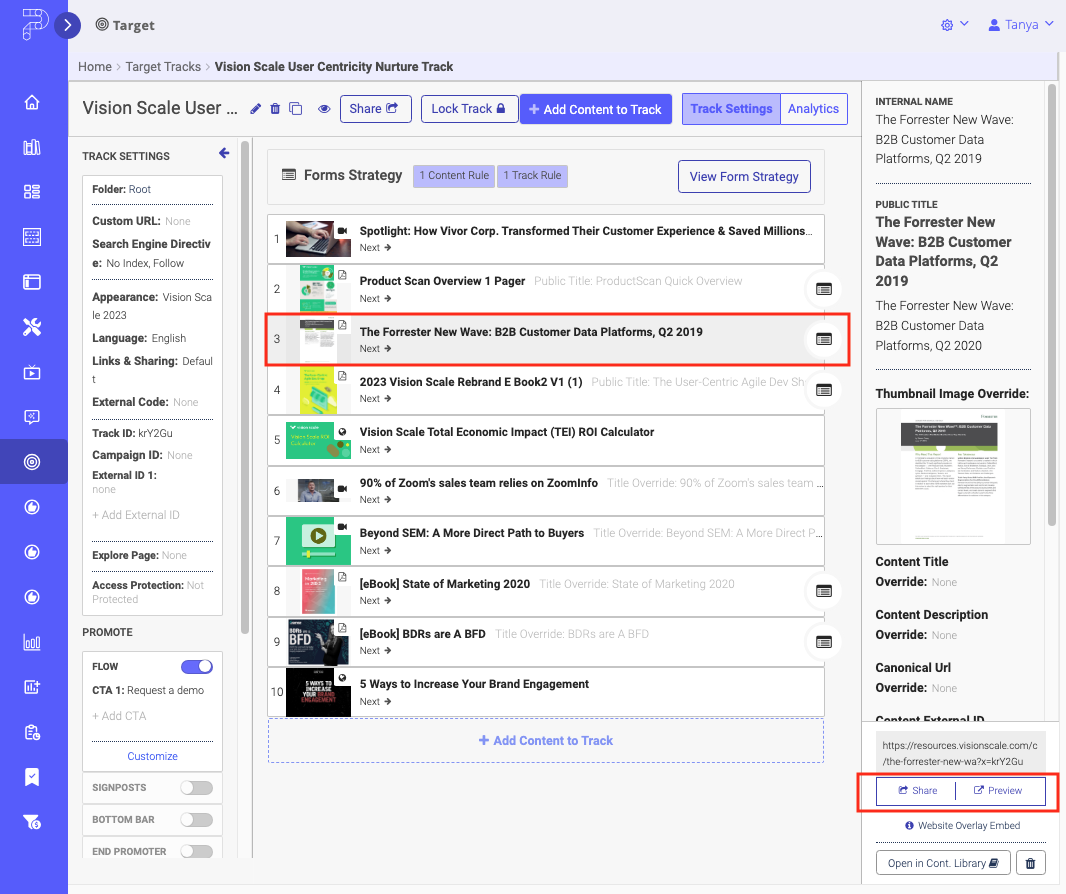Enable the End Promoter toggle

pyautogui.click(x=197, y=851)
